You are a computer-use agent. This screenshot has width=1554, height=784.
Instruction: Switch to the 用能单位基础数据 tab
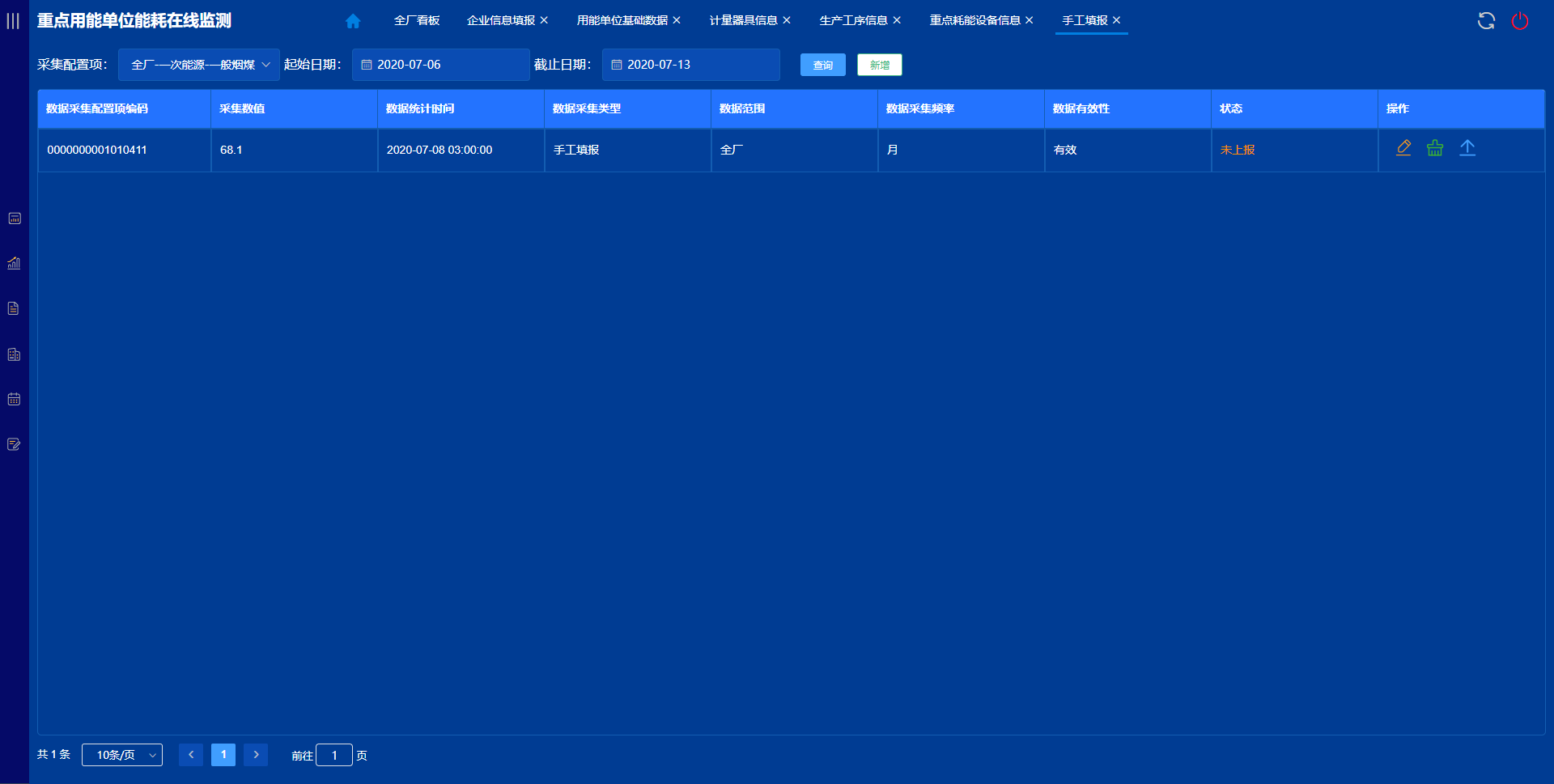[x=622, y=20]
